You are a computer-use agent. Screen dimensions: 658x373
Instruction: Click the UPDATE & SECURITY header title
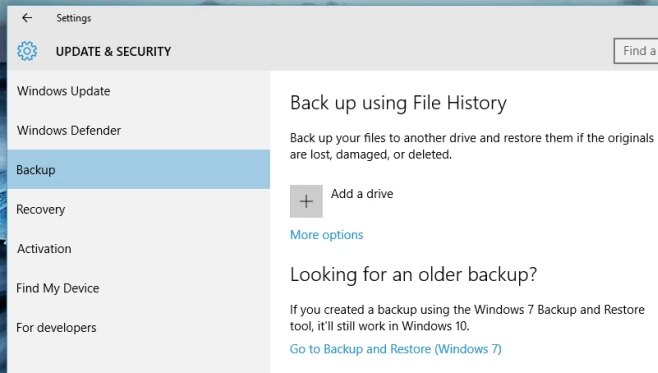click(x=113, y=52)
